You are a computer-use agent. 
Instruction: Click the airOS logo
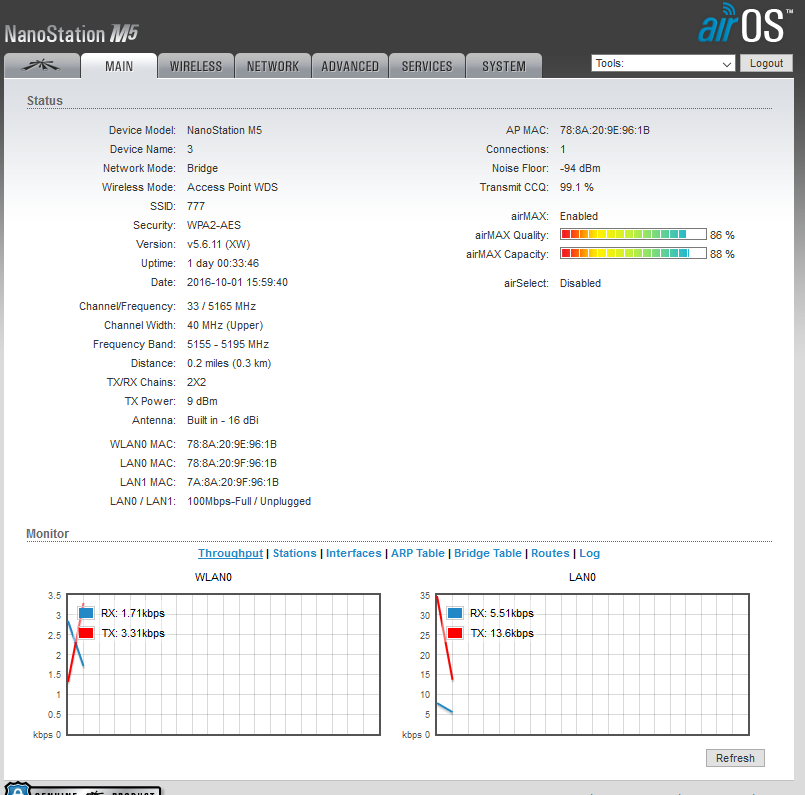[x=744, y=24]
